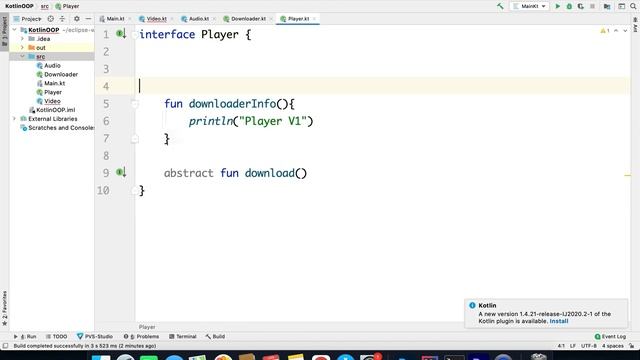Image resolution: width=640 pixels, height=360 pixels.
Task: Open Project Structure icon in toolbar
Action: tap(607, 6)
